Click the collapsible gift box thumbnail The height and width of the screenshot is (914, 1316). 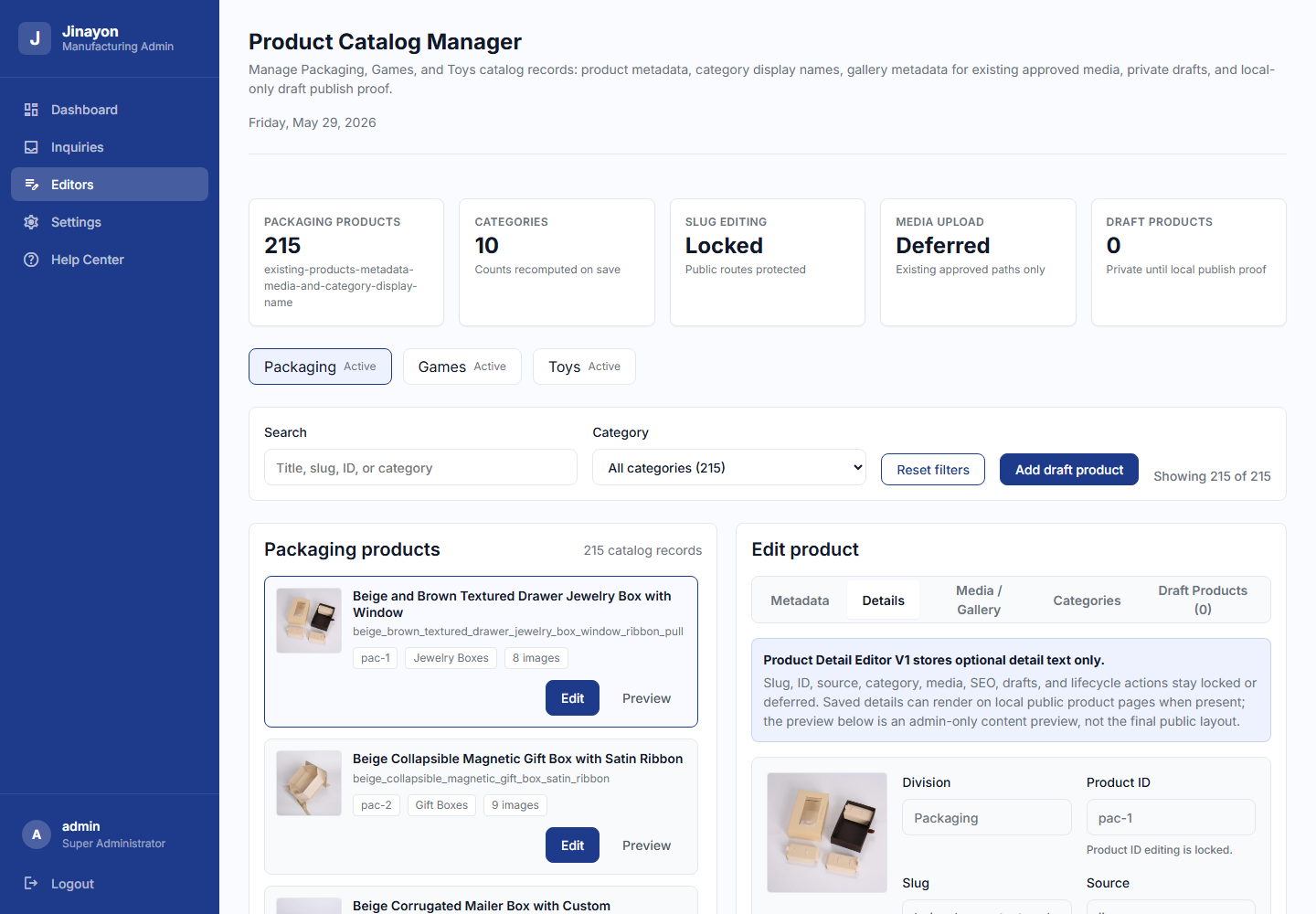309,783
